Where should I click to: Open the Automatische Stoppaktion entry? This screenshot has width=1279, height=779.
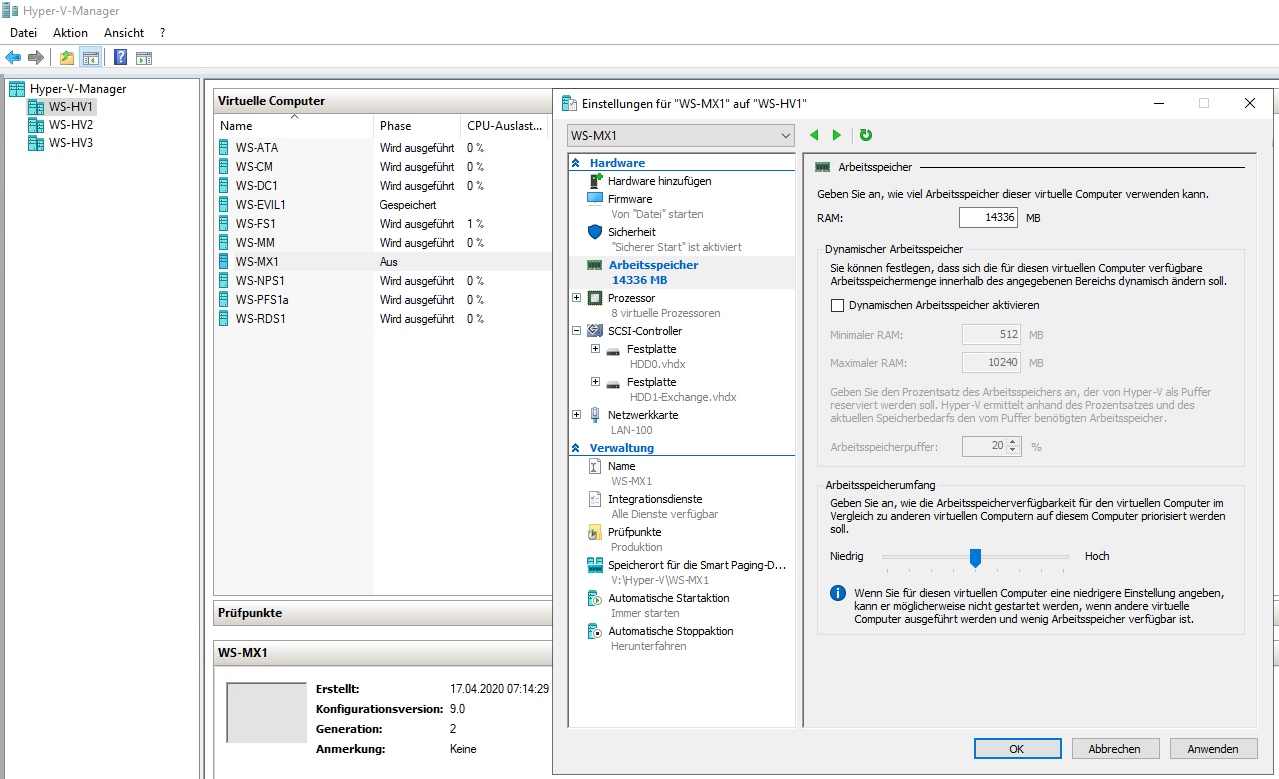point(671,631)
